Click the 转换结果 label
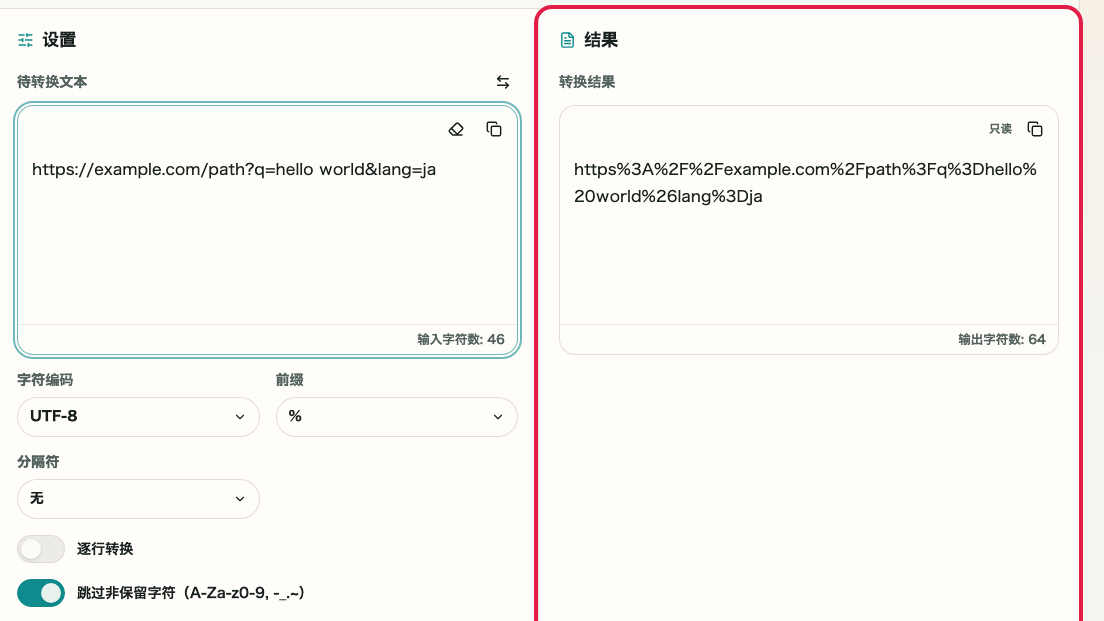 pos(587,82)
